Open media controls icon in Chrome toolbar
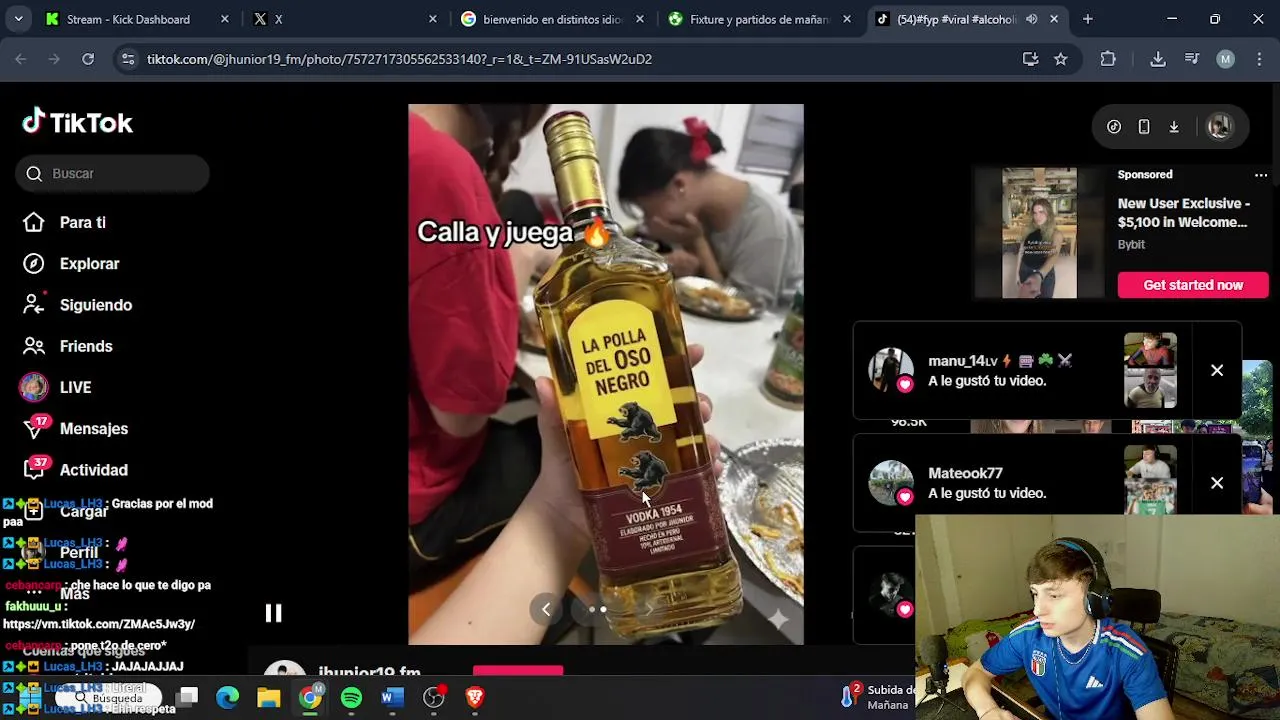 coord(1192,59)
